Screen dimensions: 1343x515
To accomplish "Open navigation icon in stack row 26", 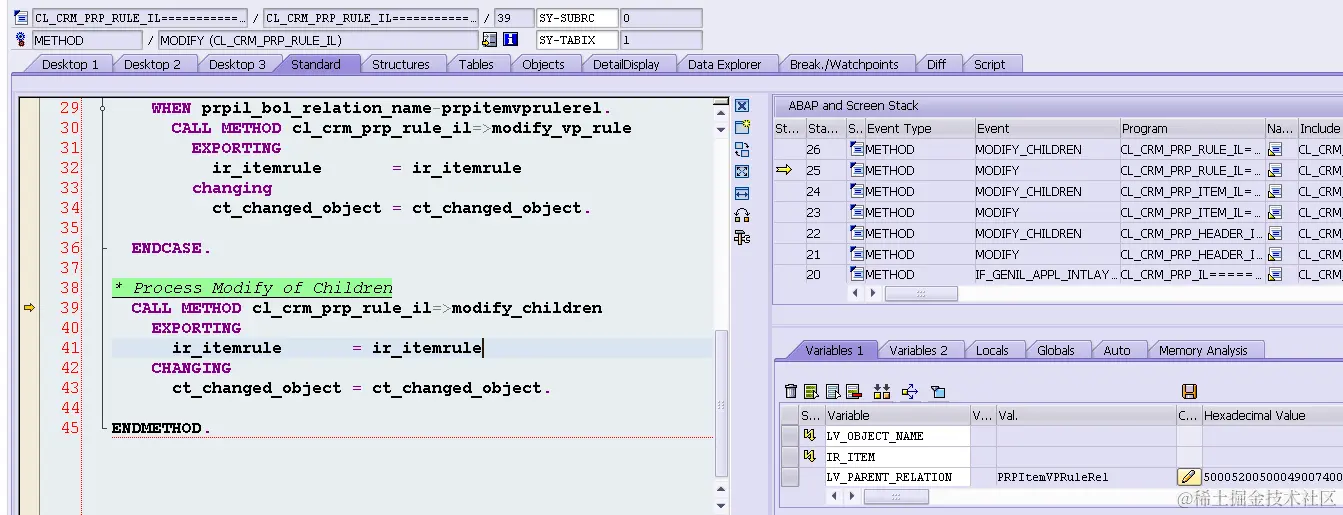I will pyautogui.click(x=1275, y=149).
